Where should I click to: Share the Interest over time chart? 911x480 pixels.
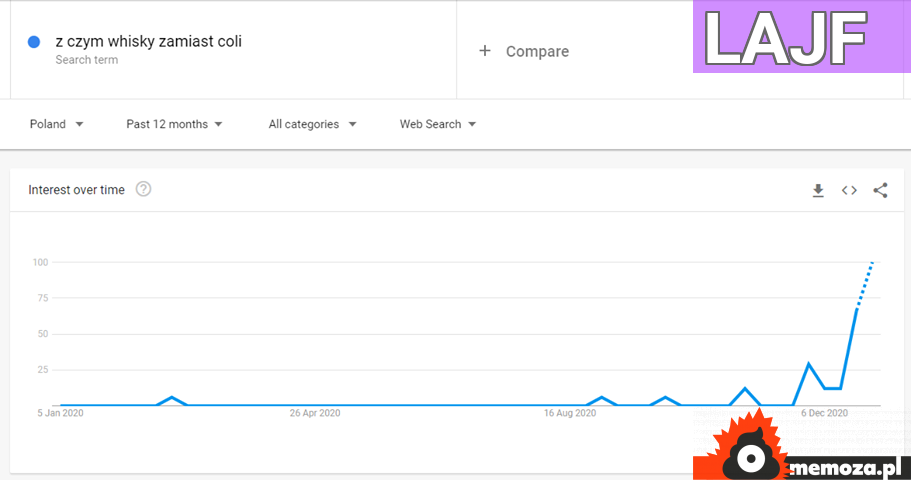[x=880, y=190]
